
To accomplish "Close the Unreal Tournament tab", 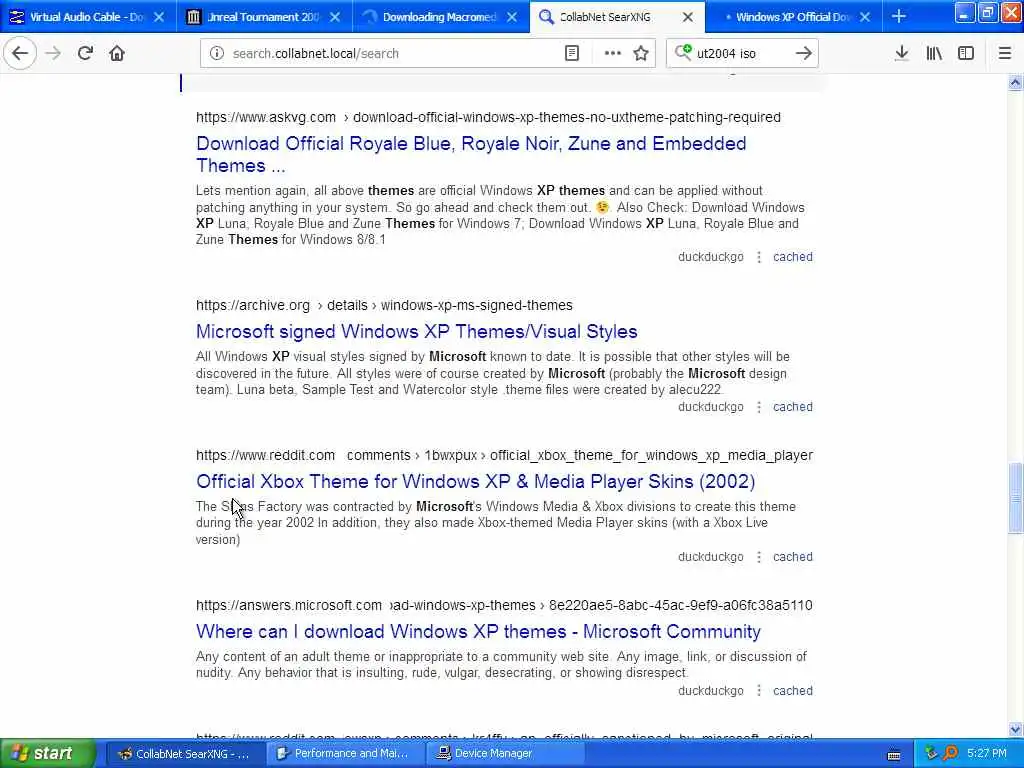I will [x=335, y=17].
